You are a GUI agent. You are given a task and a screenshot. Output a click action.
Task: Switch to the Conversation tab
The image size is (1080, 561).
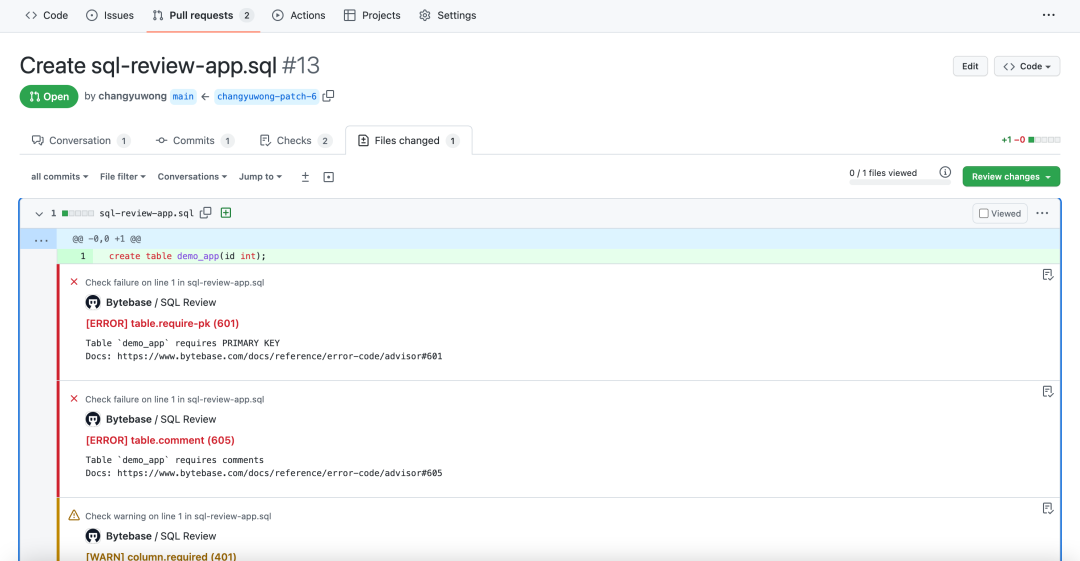(81, 141)
